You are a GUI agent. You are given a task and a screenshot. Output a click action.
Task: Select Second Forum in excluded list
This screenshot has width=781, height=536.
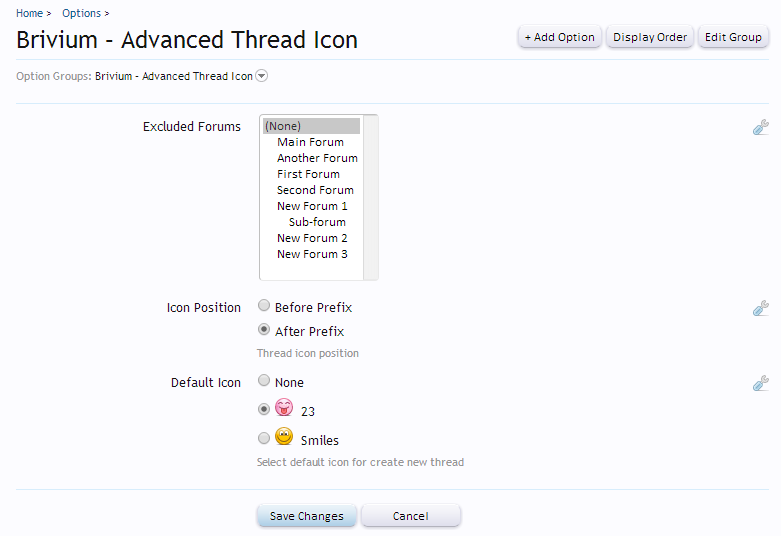pos(311,190)
